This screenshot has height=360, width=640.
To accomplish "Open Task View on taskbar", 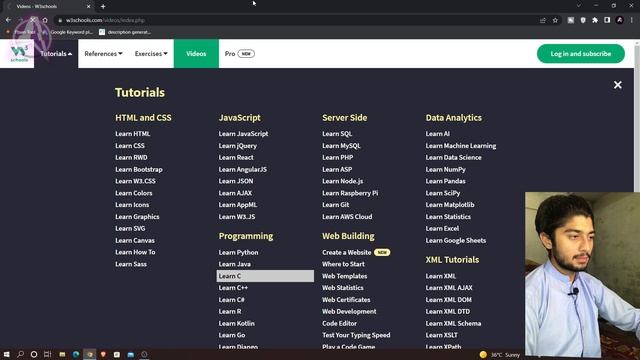I will point(47,354).
